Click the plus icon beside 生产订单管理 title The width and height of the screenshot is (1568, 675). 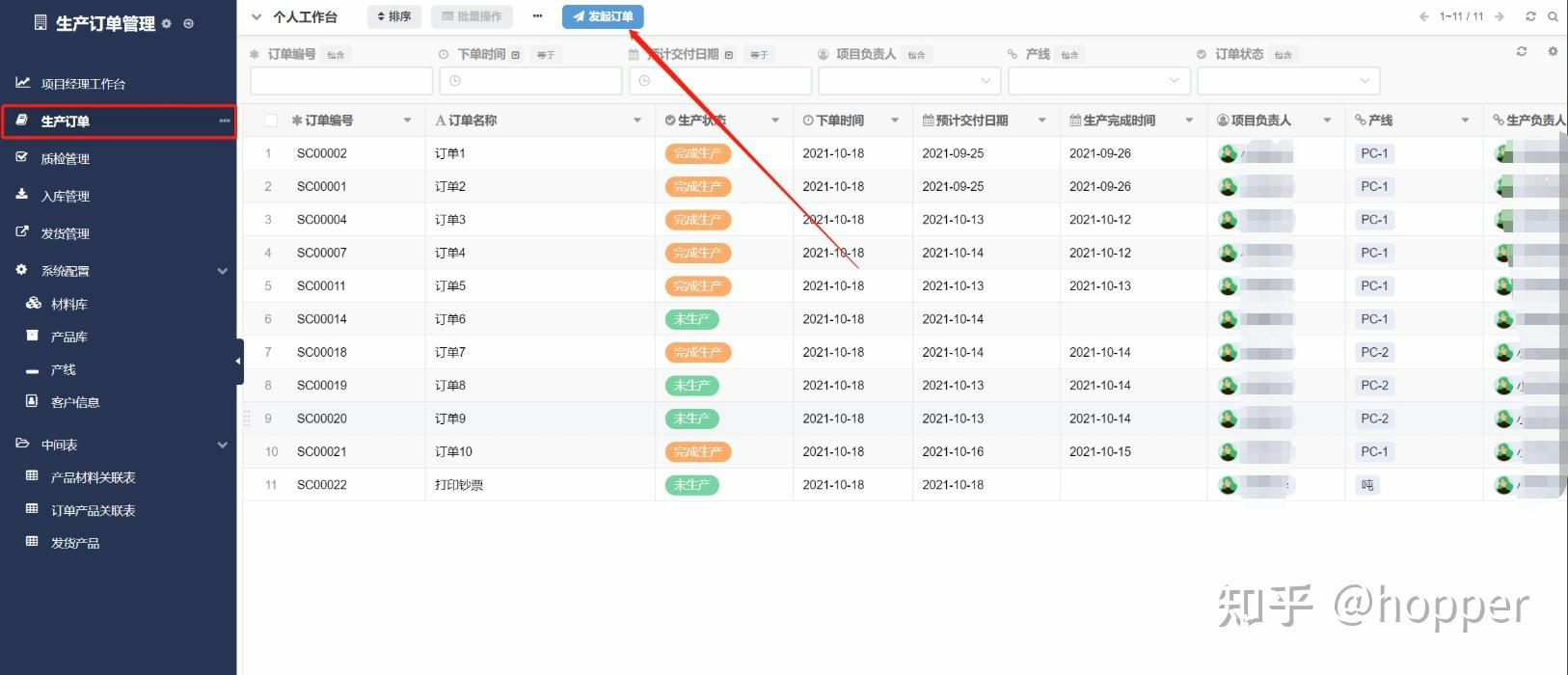(188, 24)
